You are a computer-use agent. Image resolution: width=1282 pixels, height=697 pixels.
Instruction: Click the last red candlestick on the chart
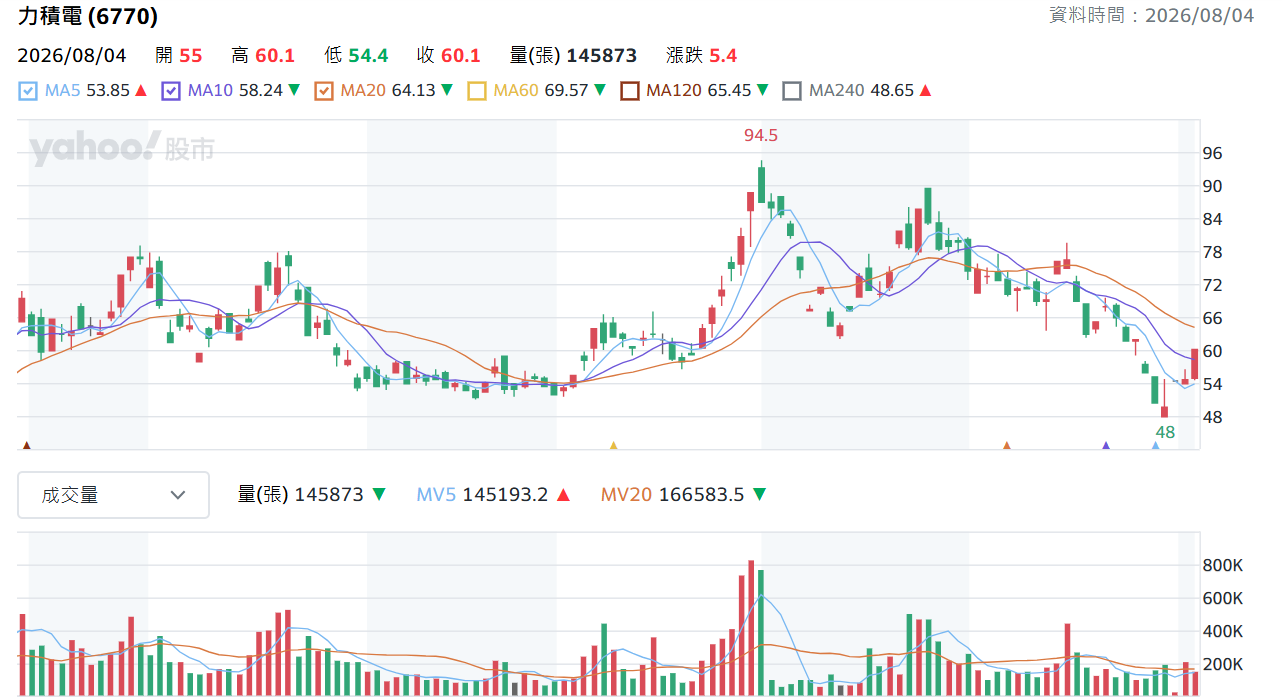coord(1194,364)
